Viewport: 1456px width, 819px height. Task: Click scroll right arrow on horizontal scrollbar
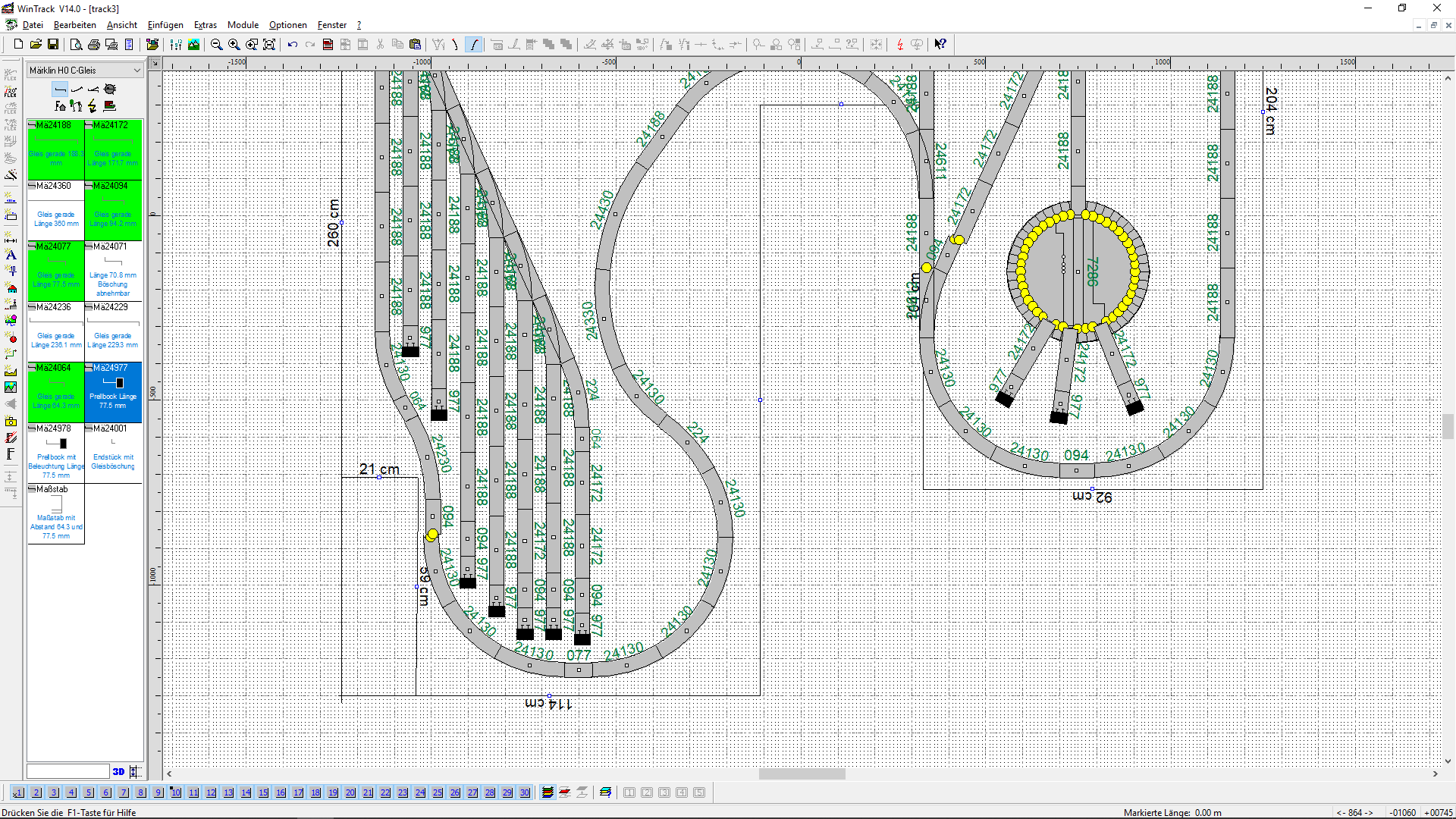coord(1436,774)
